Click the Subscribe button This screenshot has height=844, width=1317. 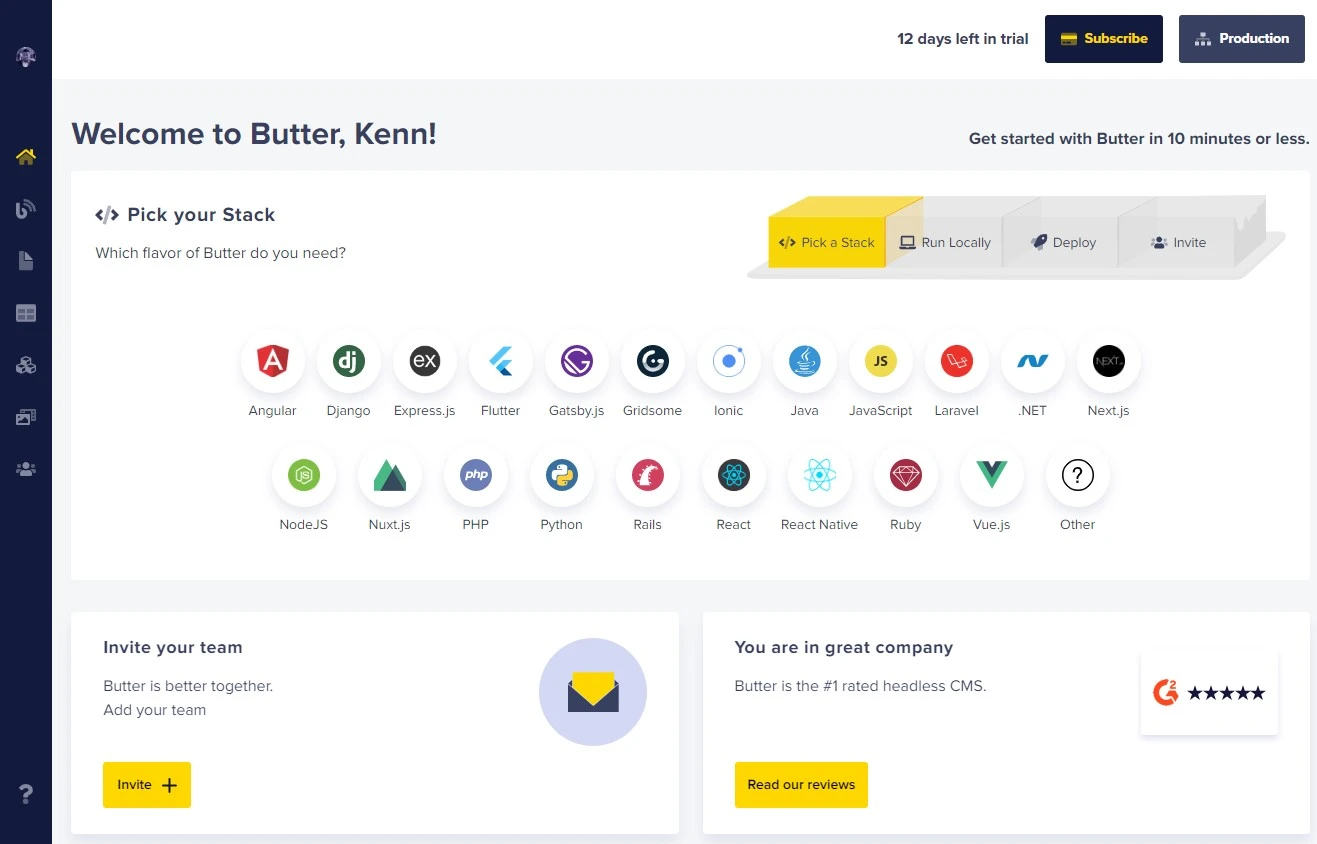(1104, 39)
